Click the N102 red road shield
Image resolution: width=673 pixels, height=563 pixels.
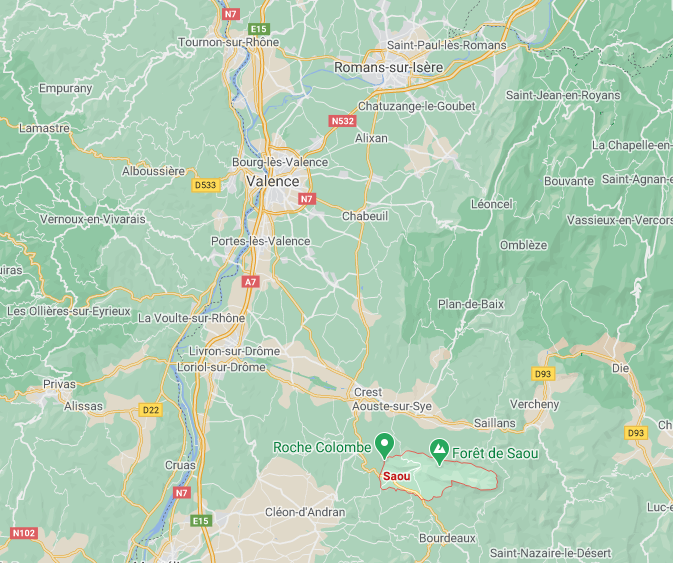coord(24,533)
